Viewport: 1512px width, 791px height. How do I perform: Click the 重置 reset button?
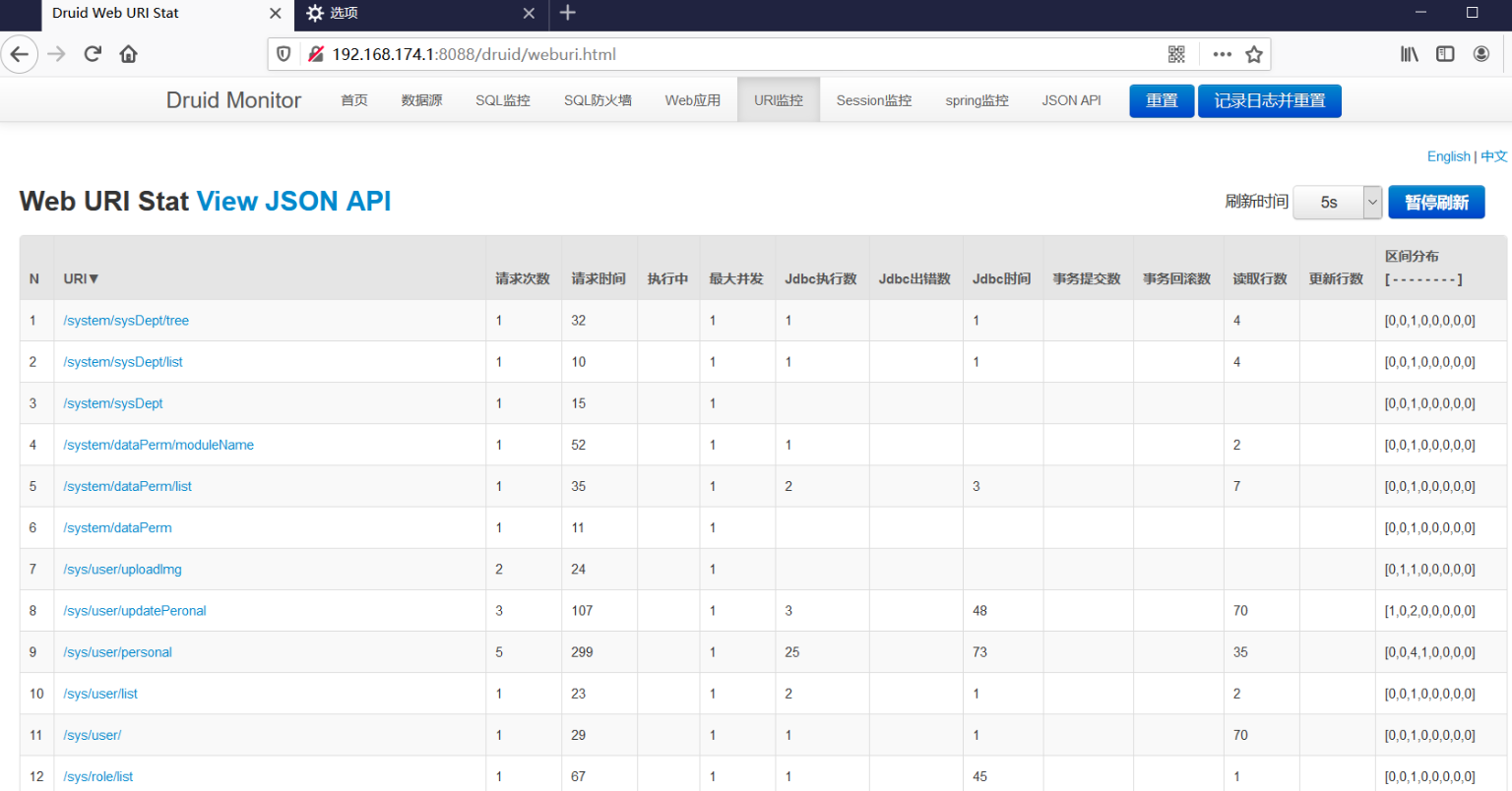point(1162,100)
